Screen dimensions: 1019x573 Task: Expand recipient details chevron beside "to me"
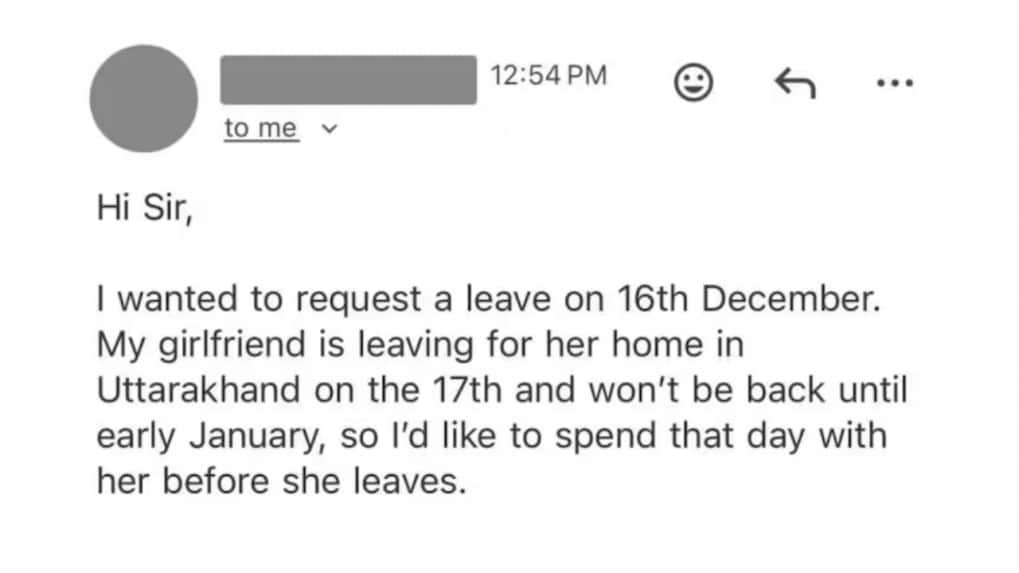click(x=332, y=129)
